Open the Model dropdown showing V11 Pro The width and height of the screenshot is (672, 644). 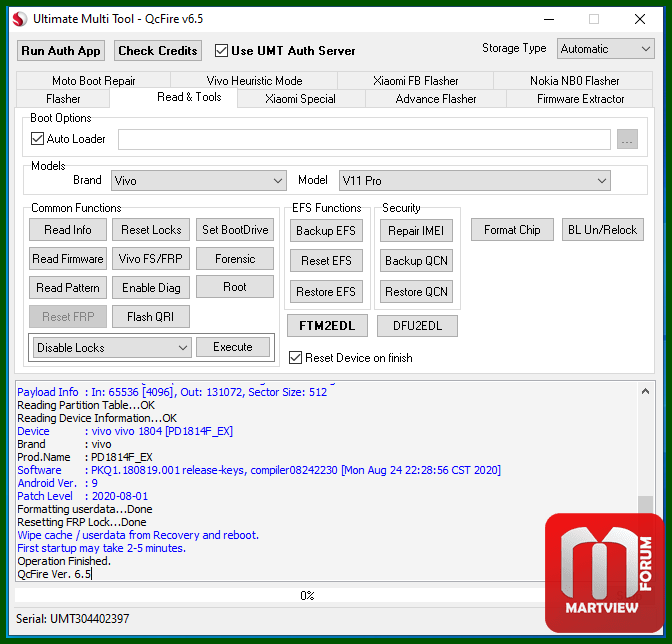click(x=474, y=181)
